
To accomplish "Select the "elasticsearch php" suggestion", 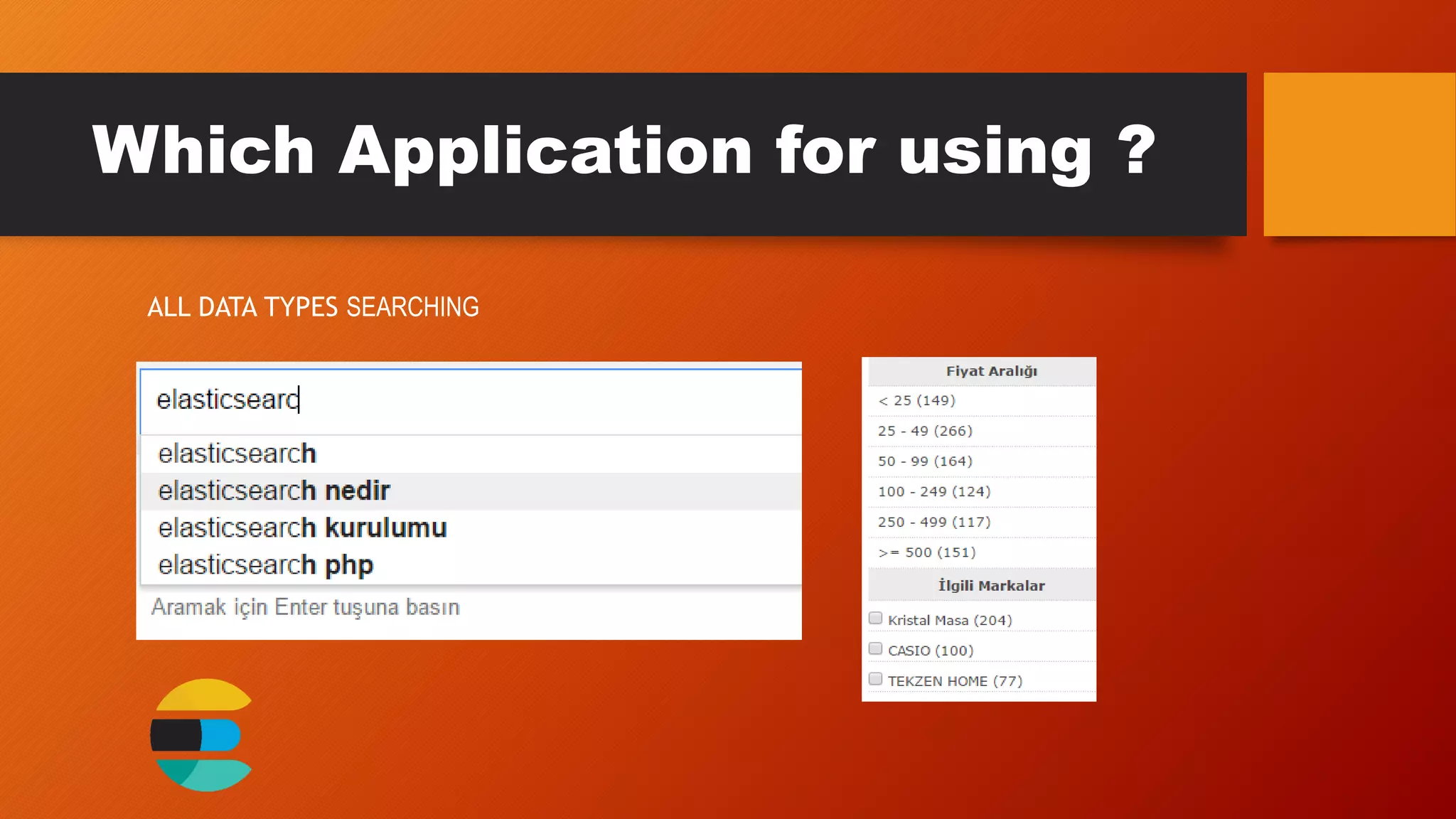I will [x=471, y=565].
